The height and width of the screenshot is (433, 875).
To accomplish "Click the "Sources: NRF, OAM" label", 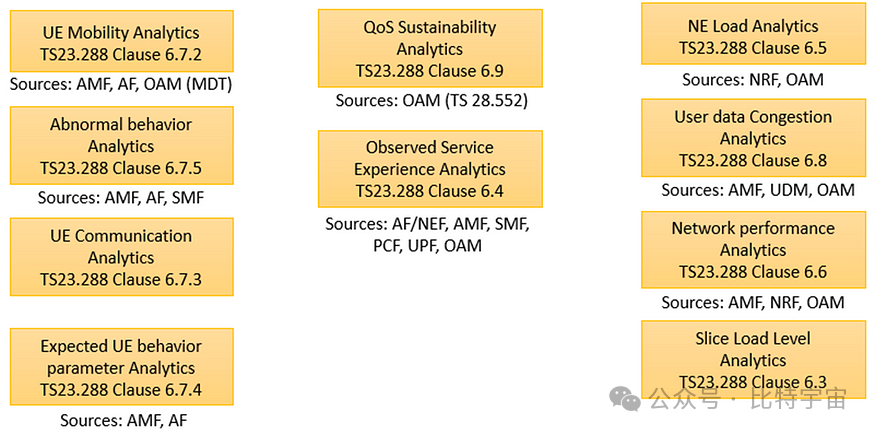I will tap(753, 80).
